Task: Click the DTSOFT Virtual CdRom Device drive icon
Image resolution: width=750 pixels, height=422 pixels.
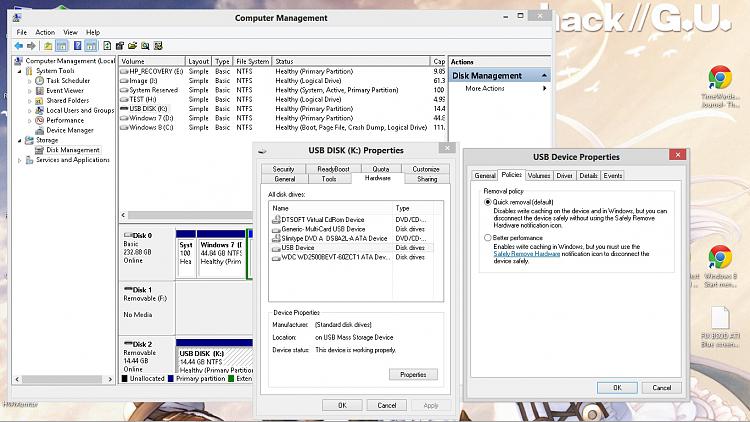Action: [276, 220]
